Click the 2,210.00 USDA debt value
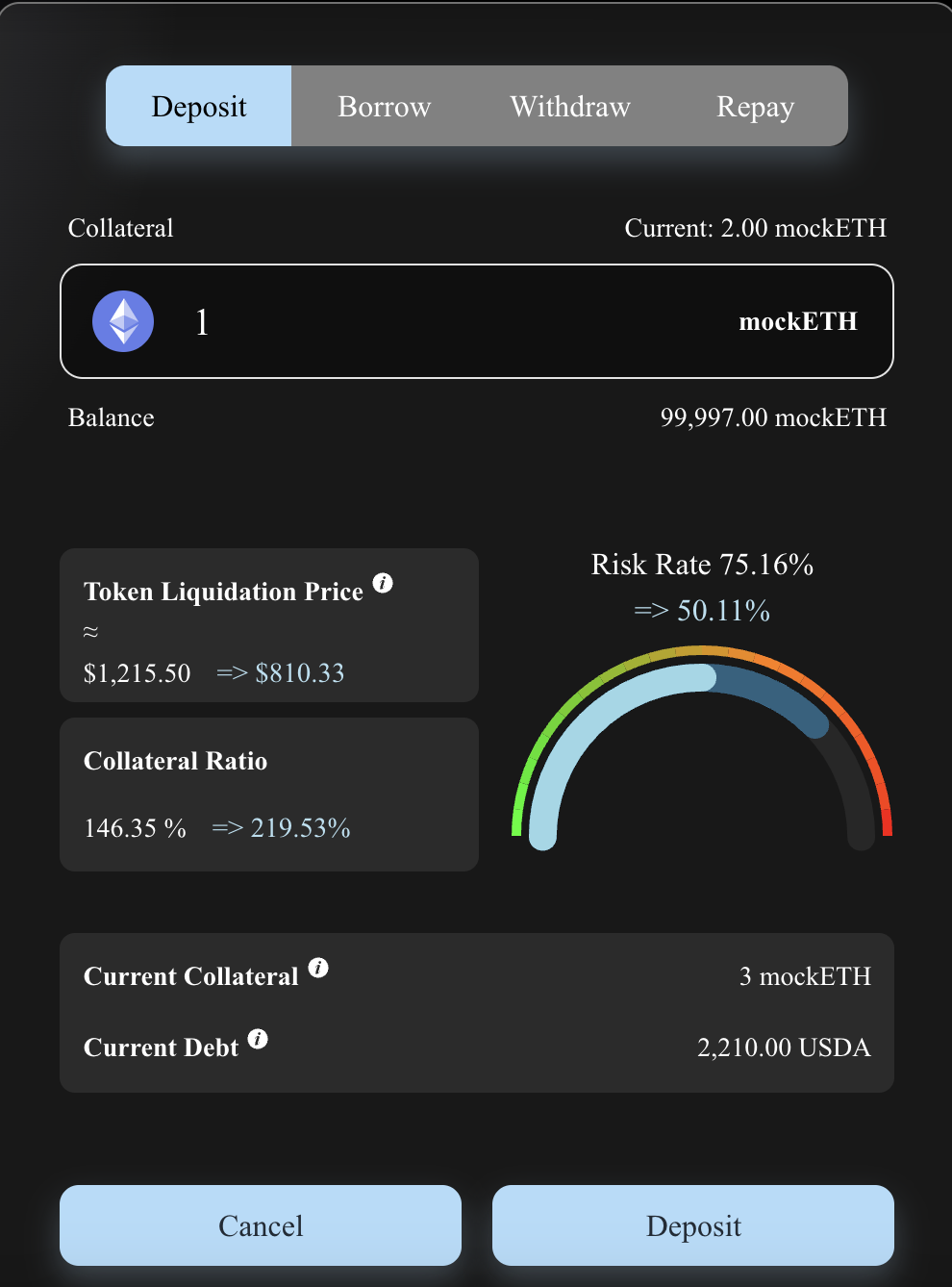The width and height of the screenshot is (952, 1287). [x=784, y=1047]
